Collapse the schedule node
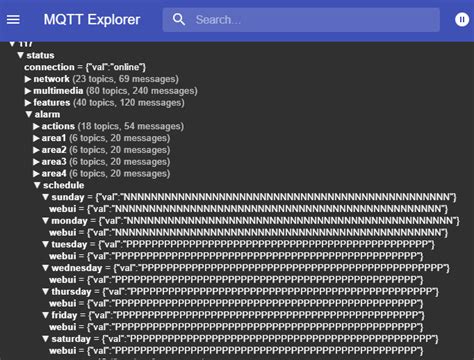Image resolution: width=474 pixels, height=360 pixels. click(37, 185)
